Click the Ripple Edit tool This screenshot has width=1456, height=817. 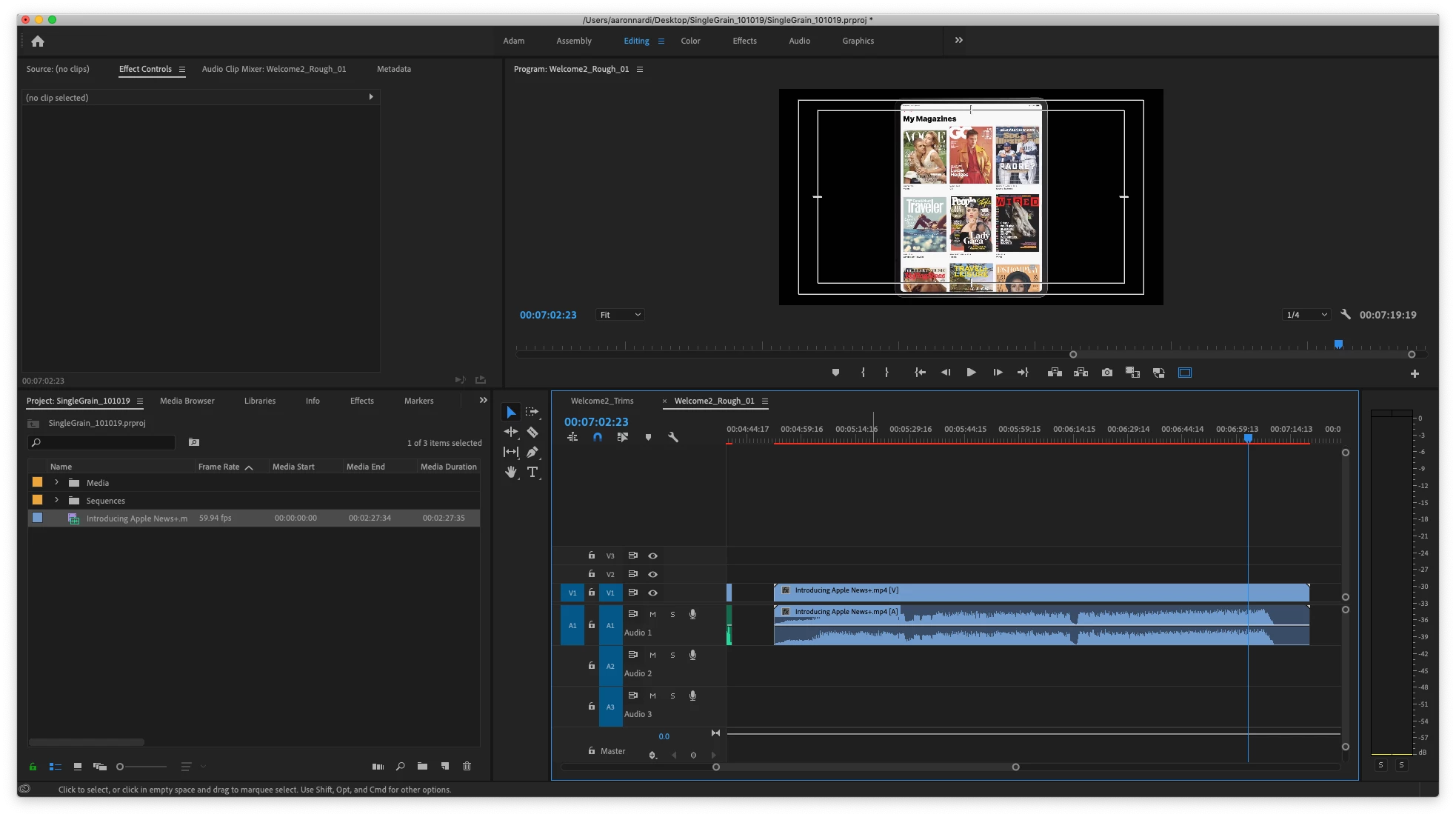[510, 432]
